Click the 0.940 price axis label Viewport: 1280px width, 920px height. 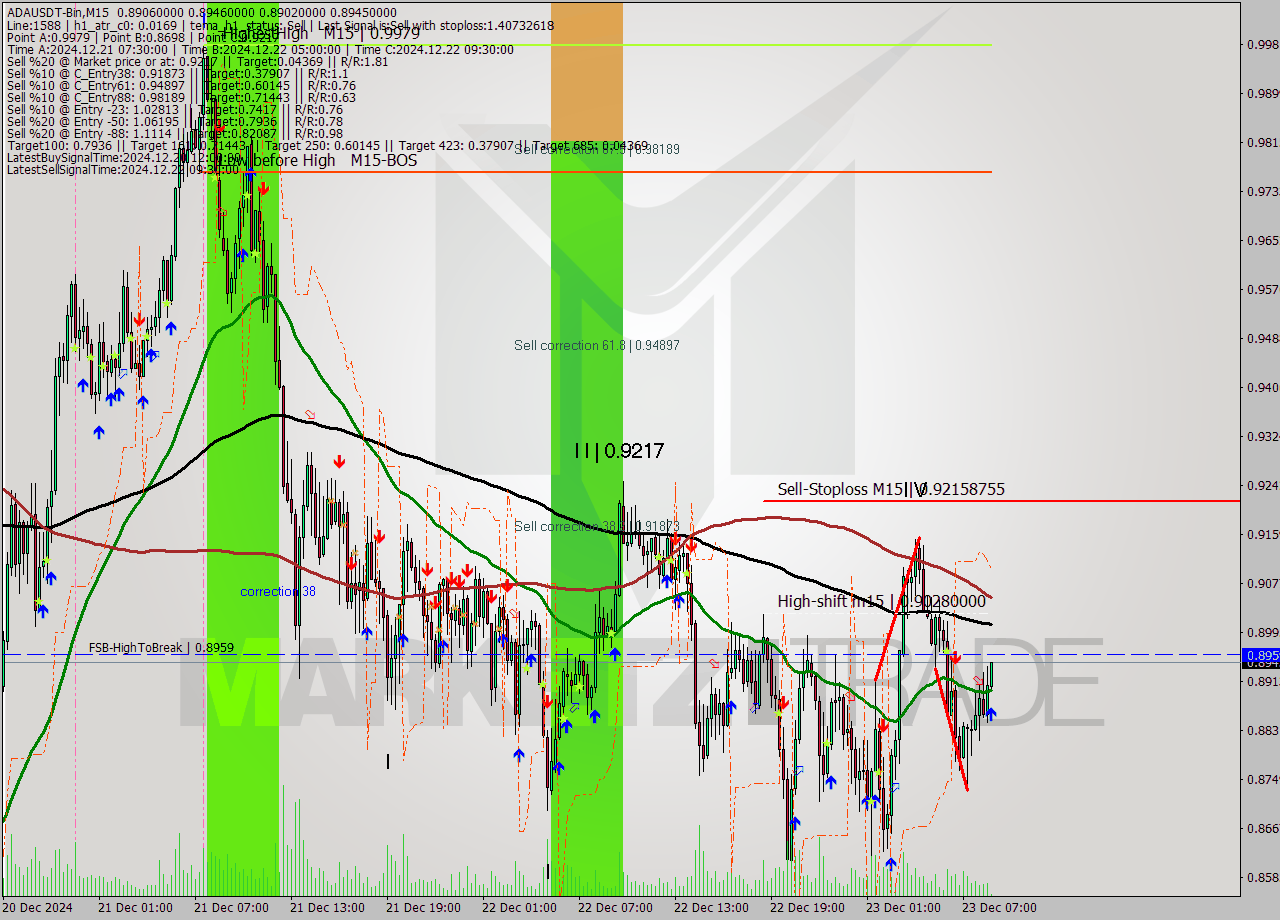1264,387
